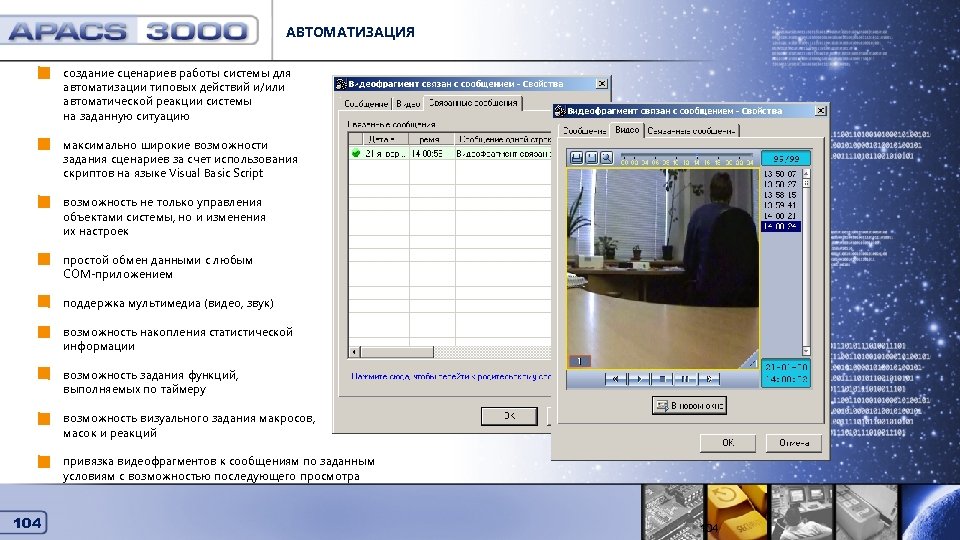Confirm with OK in the front window

(727, 443)
